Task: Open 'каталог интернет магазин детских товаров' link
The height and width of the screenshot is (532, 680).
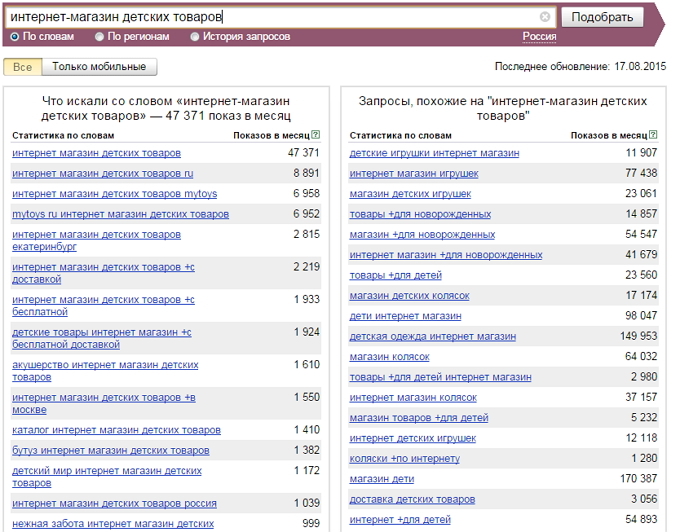Action: coord(116,430)
